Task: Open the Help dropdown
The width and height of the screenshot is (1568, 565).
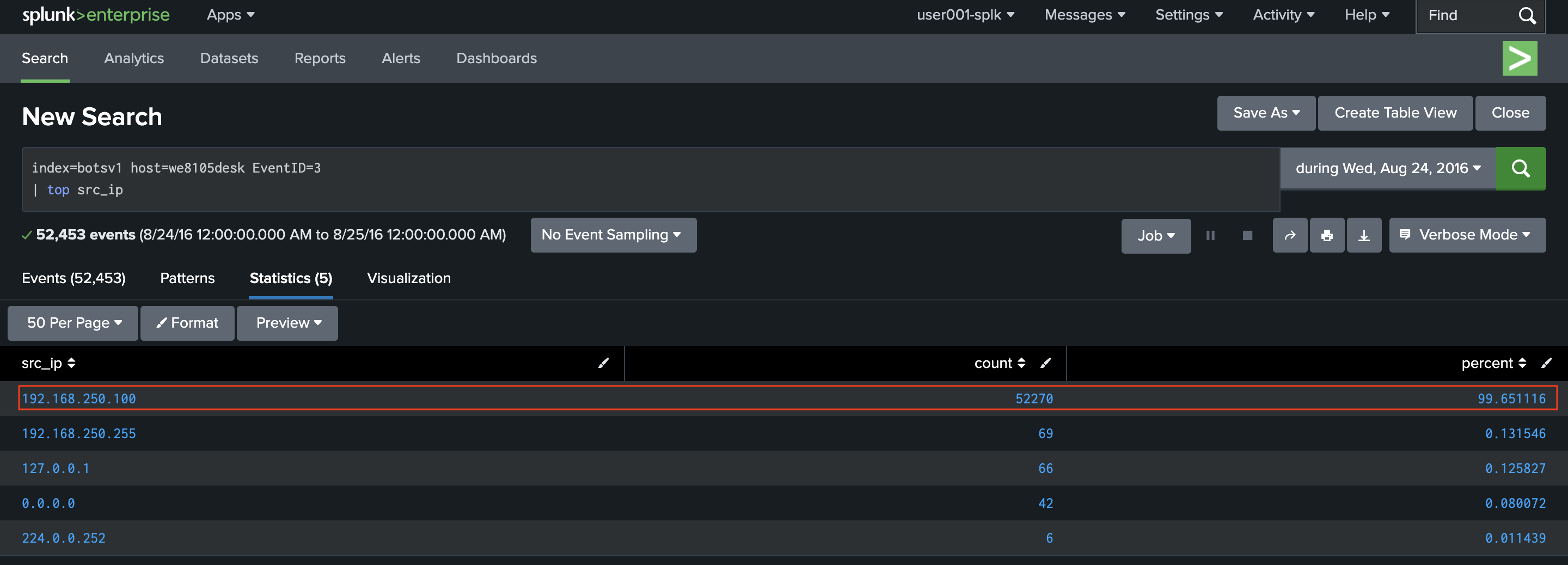Action: coord(1367,15)
